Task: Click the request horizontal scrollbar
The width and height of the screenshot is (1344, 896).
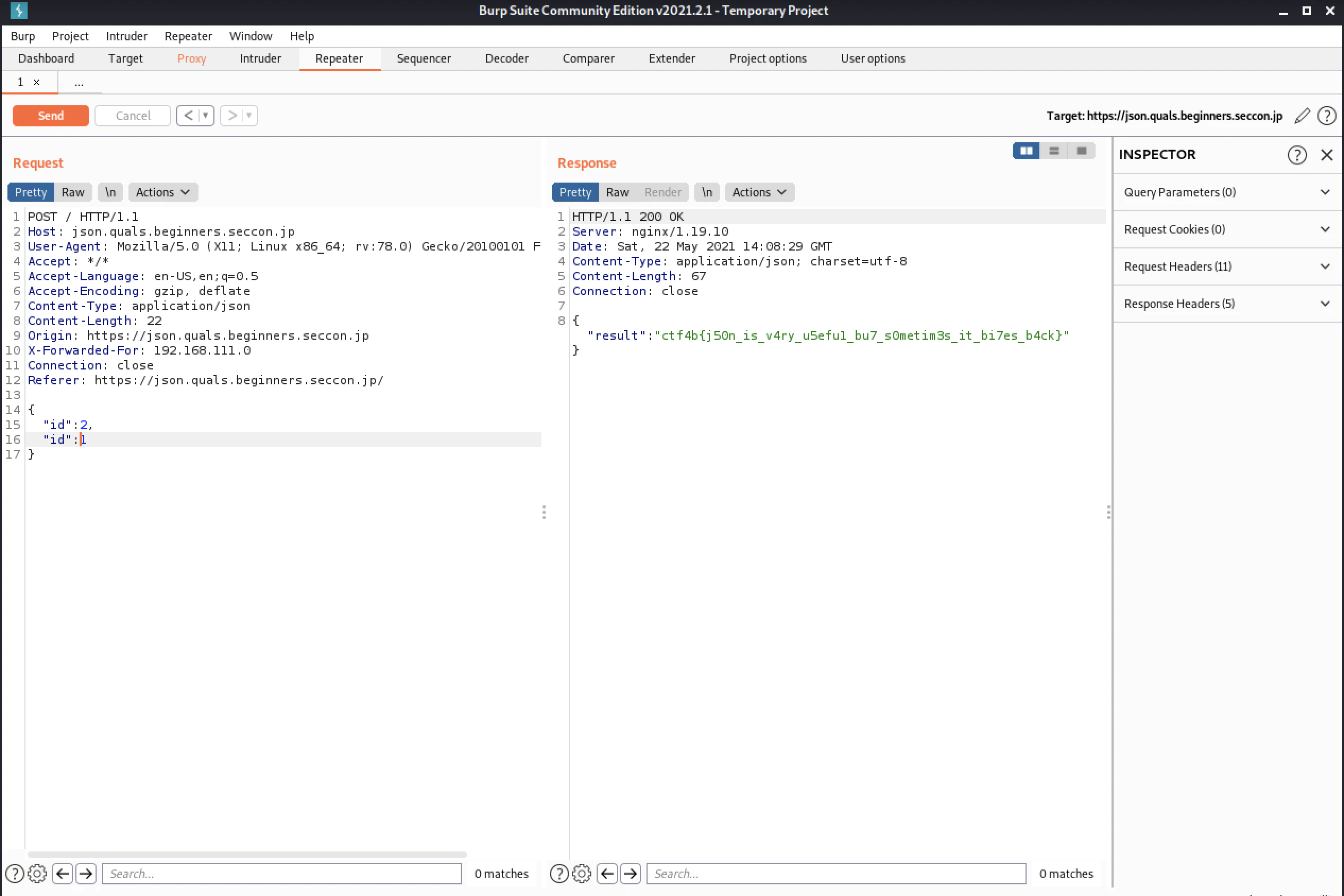Action: [x=247, y=855]
